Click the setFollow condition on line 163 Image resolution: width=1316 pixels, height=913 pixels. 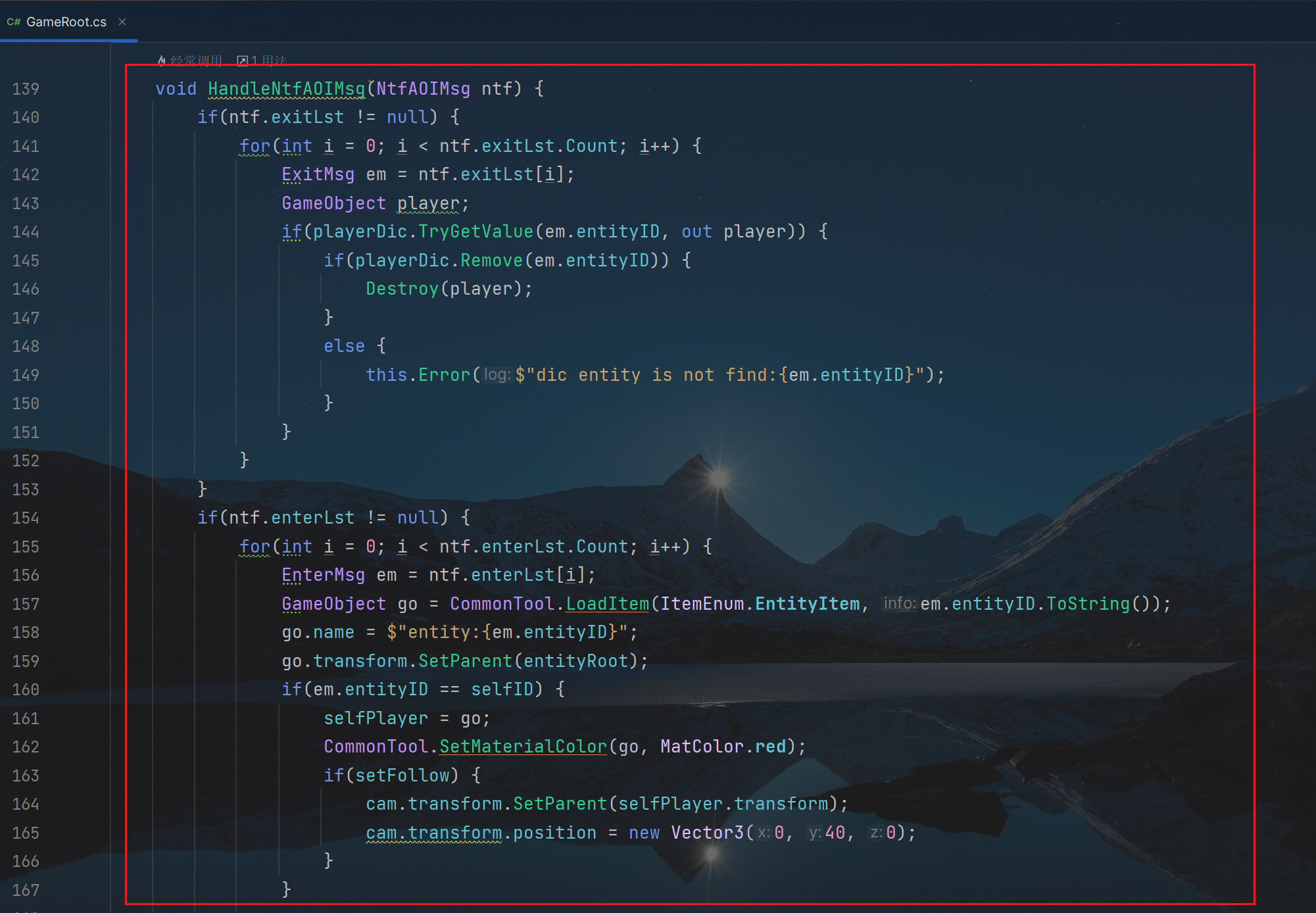tap(402, 776)
